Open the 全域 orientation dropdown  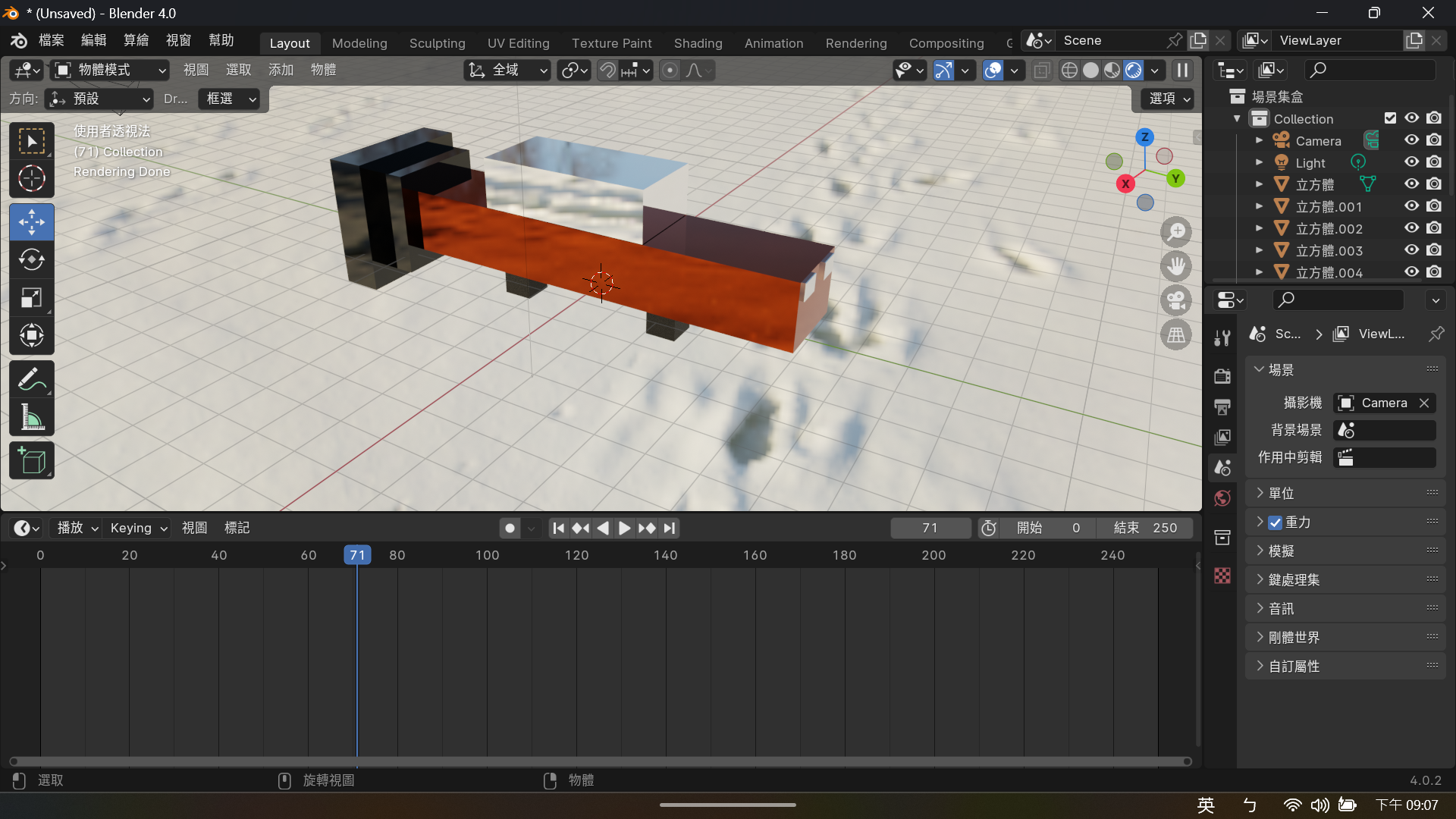(x=507, y=71)
